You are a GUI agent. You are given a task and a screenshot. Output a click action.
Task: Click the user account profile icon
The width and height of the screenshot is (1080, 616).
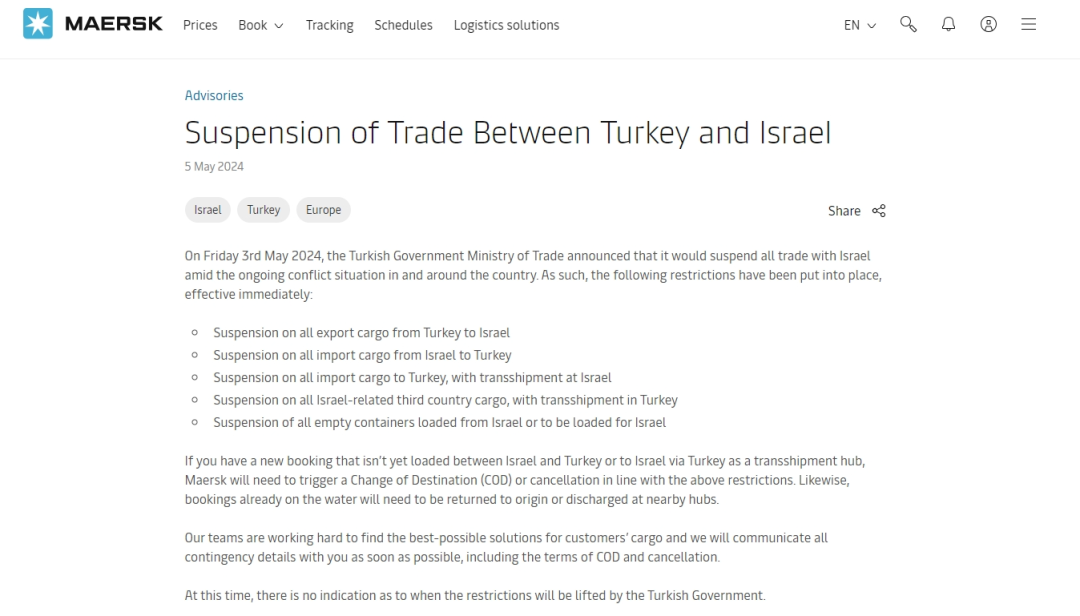(988, 24)
